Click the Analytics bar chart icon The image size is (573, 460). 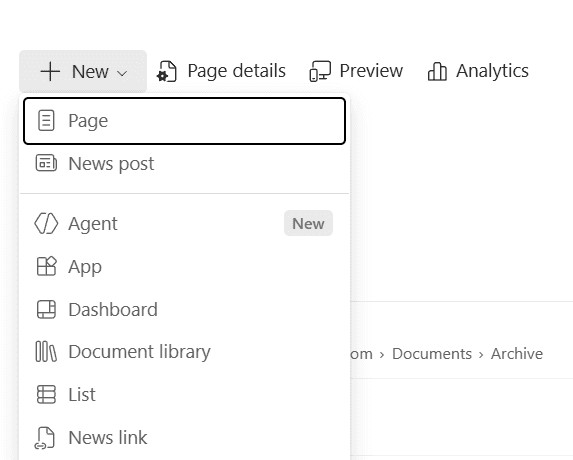coord(437,71)
